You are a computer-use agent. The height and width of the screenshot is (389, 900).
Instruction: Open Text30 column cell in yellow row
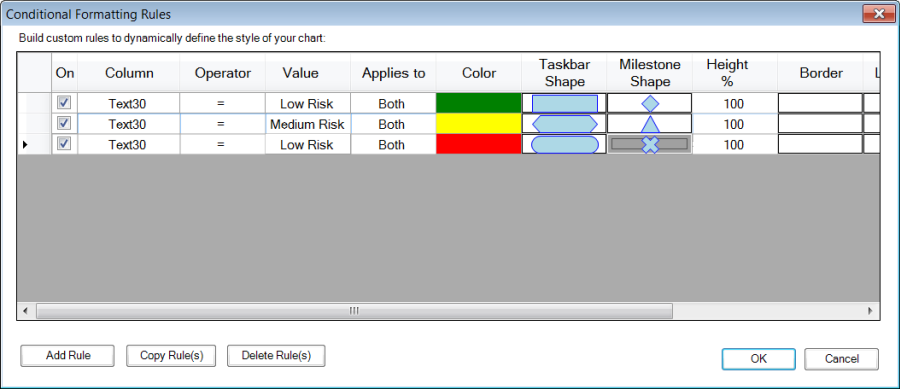coord(129,125)
